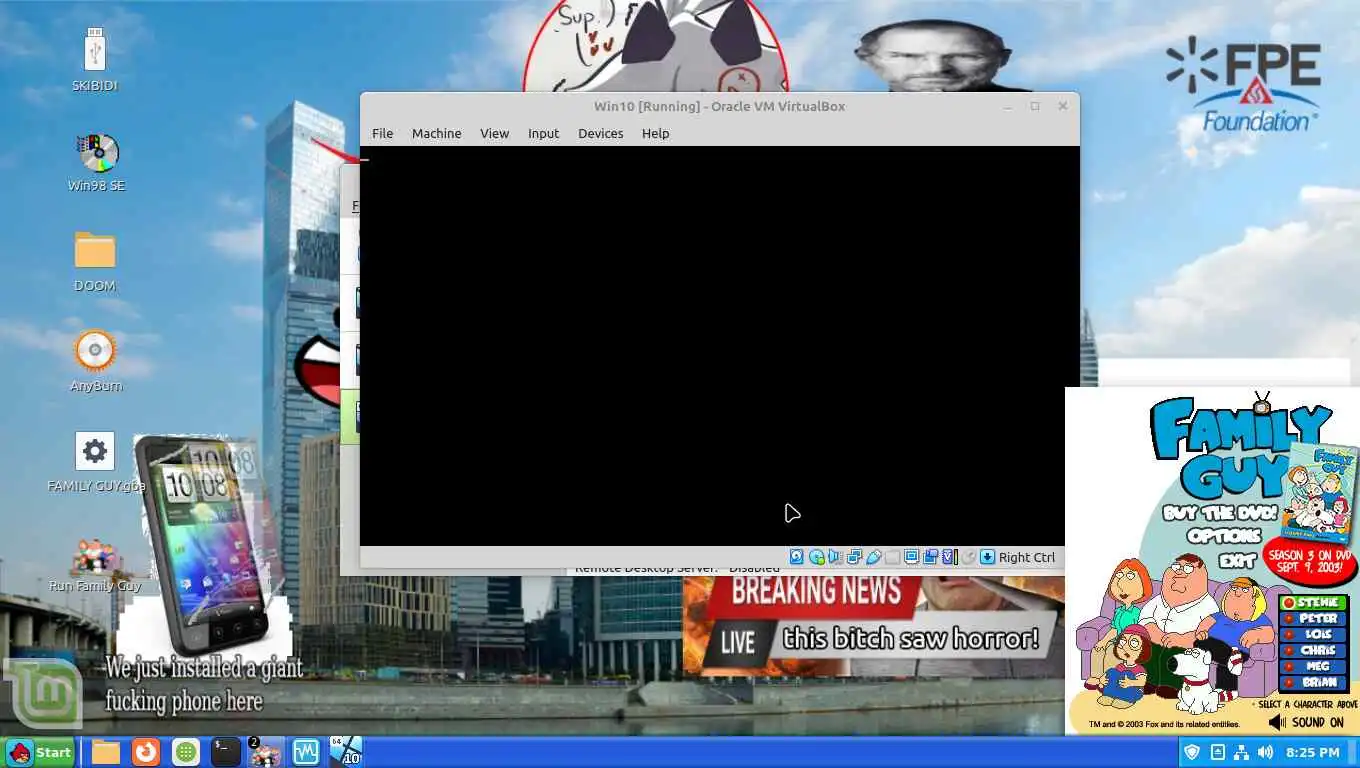Launch the orange browser icon in taskbar
The width and height of the screenshot is (1360, 768).
pos(146,752)
